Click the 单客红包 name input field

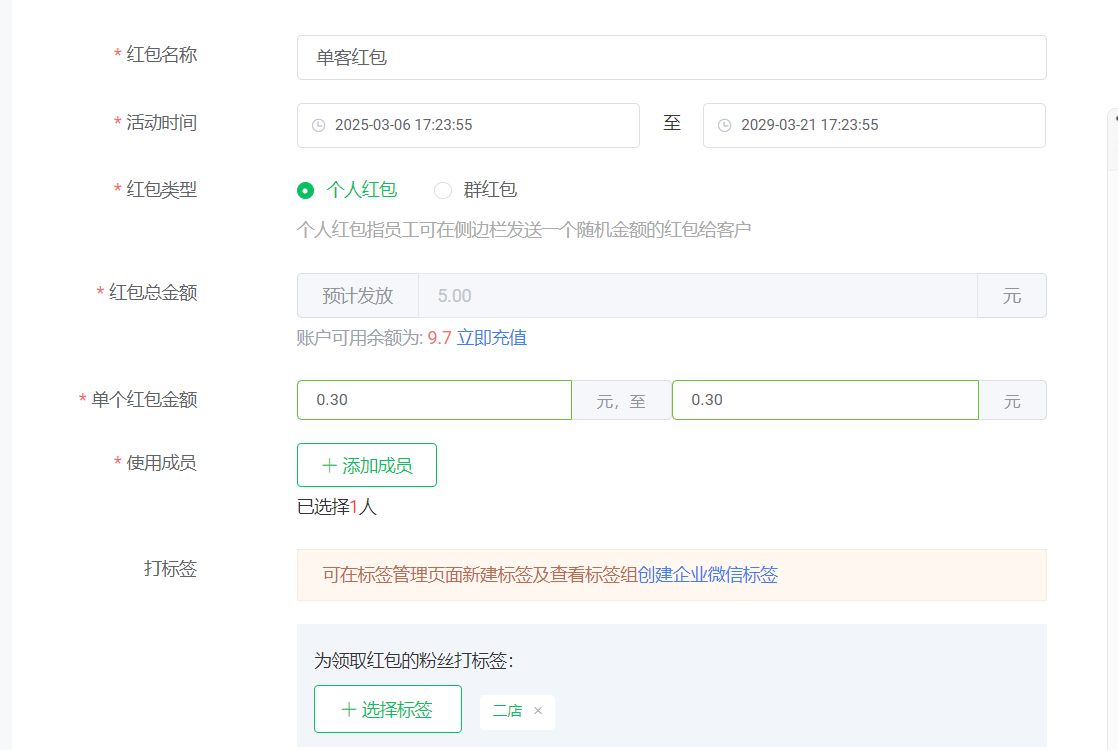click(x=670, y=57)
